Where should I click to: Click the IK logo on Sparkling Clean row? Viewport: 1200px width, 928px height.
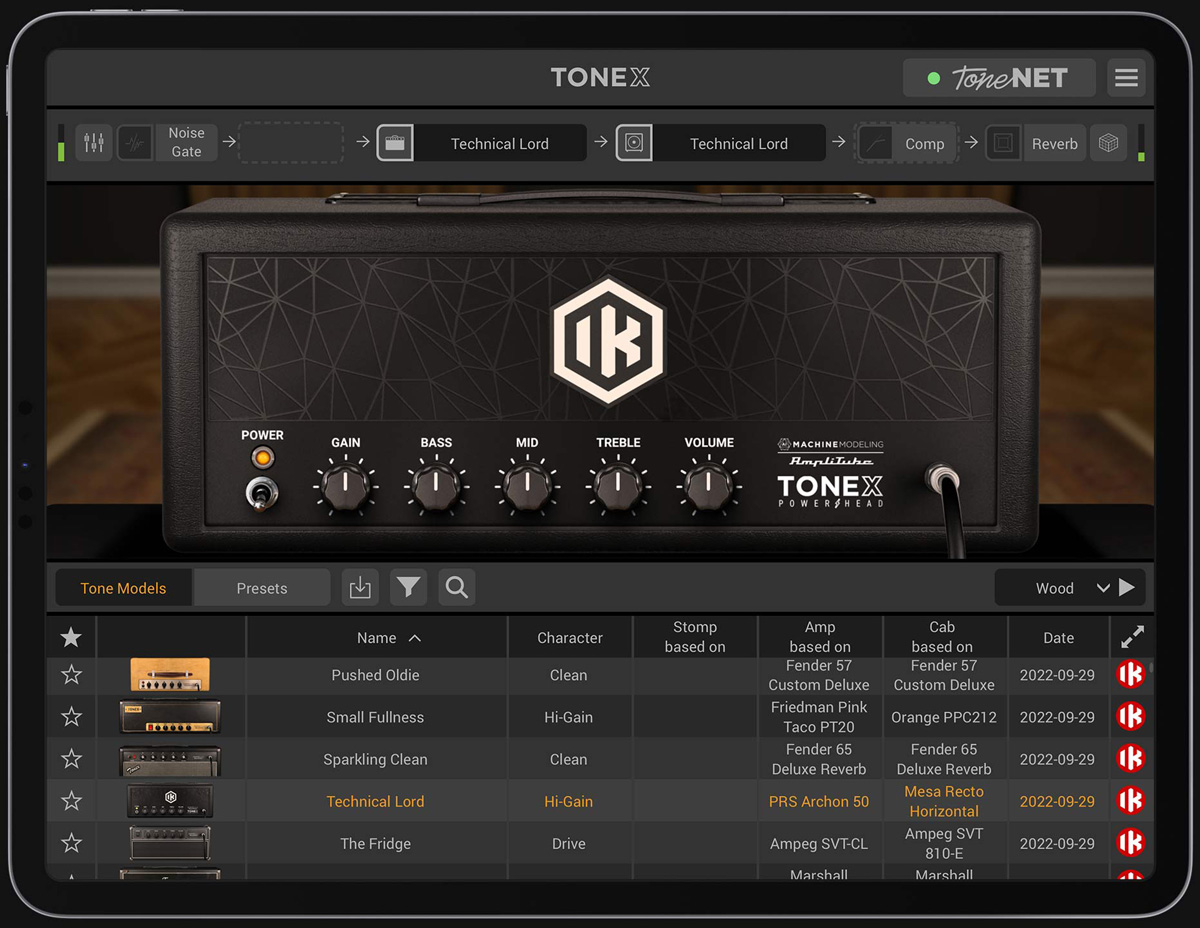tap(1131, 759)
